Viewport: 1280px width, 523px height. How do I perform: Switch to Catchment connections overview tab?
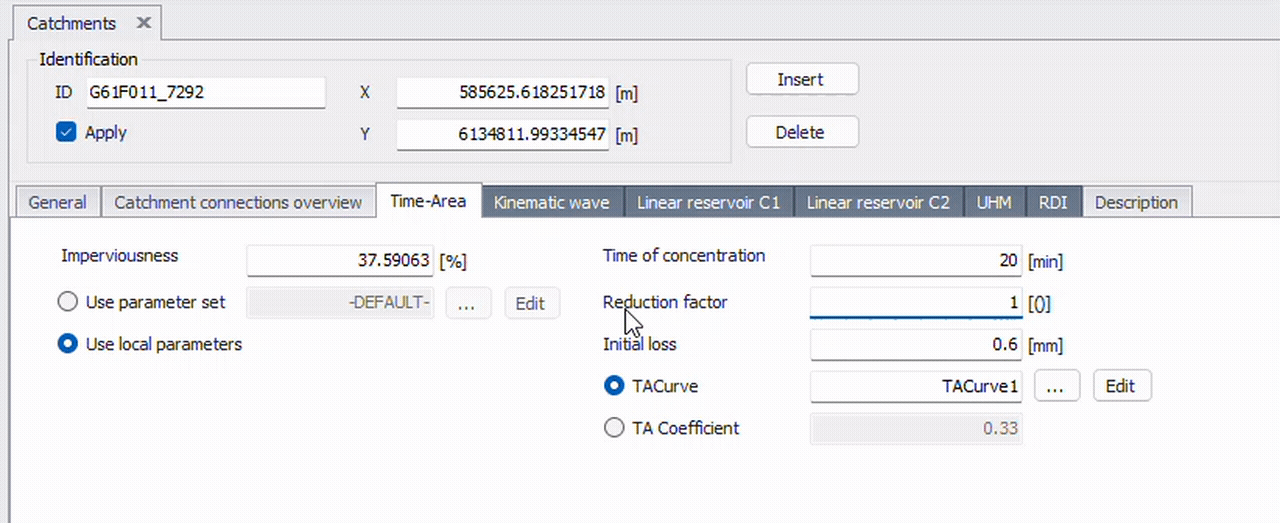(x=238, y=202)
